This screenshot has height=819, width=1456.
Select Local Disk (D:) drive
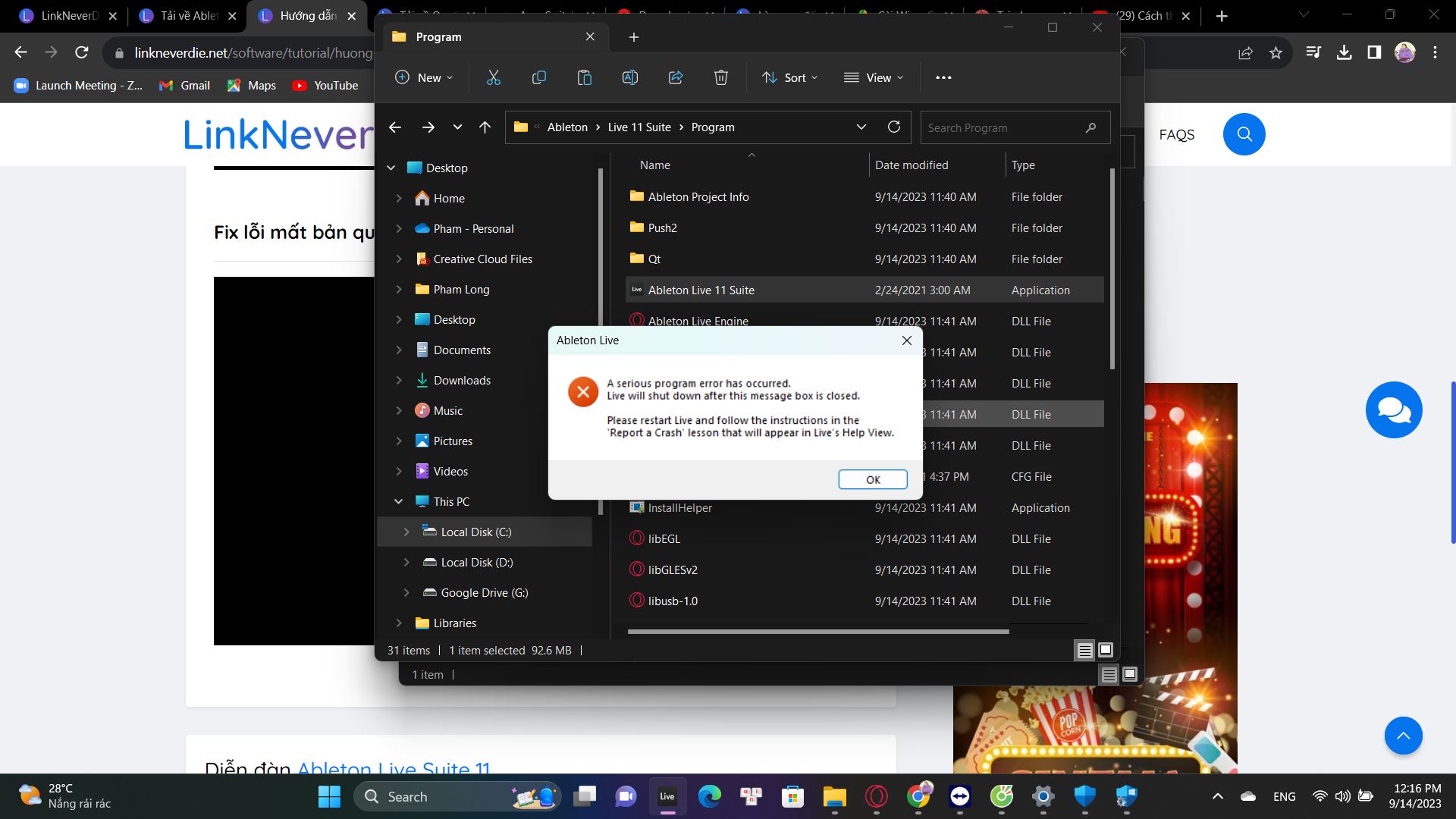click(476, 563)
